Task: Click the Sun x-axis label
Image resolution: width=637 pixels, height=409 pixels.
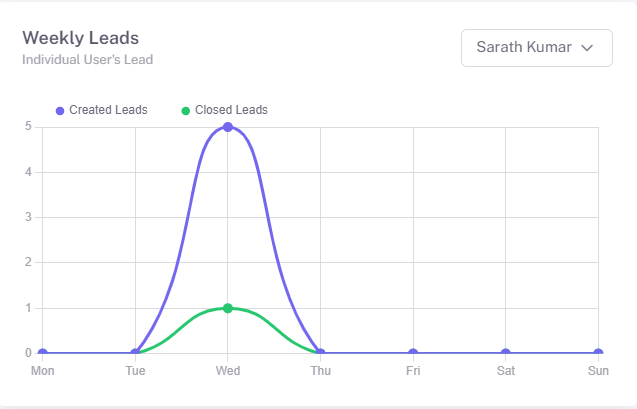Action: (598, 371)
